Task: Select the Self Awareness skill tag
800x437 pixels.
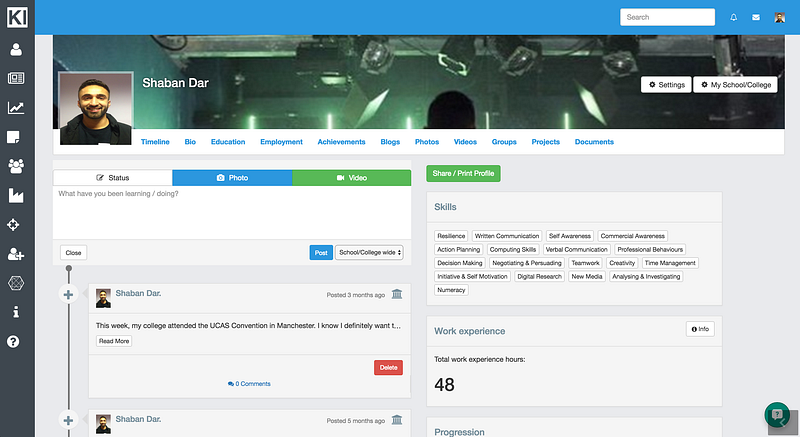Action: [x=569, y=236]
